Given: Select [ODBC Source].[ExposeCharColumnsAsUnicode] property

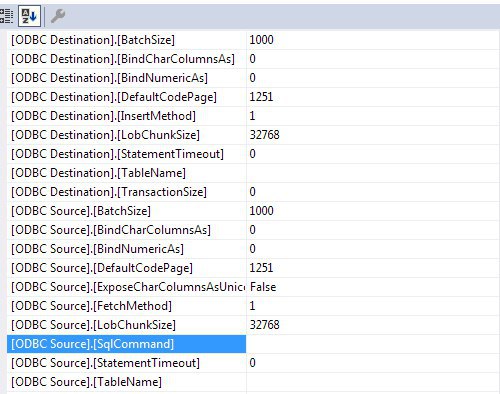Looking at the screenshot, I should coord(127,287).
